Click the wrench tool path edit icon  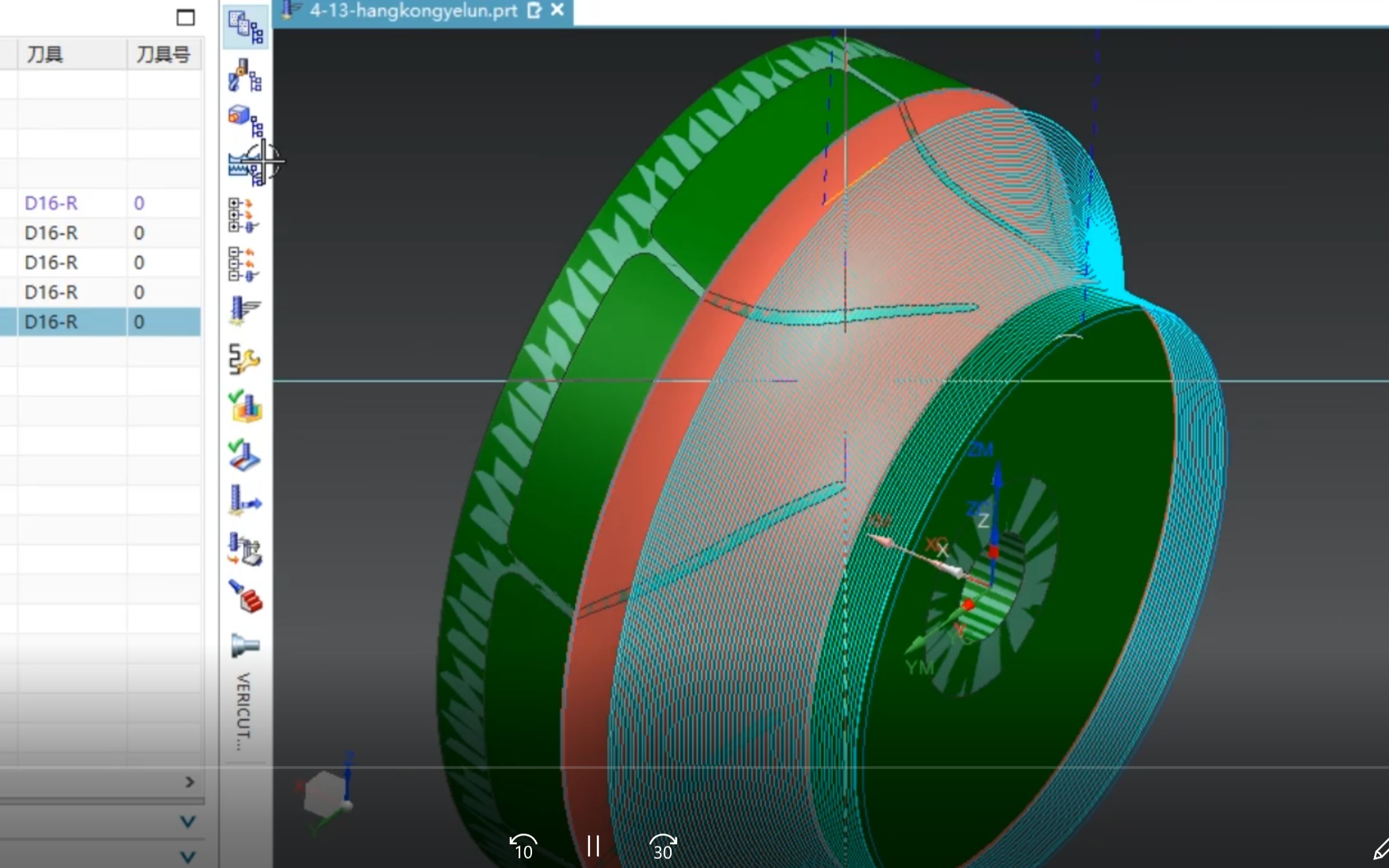(245, 359)
